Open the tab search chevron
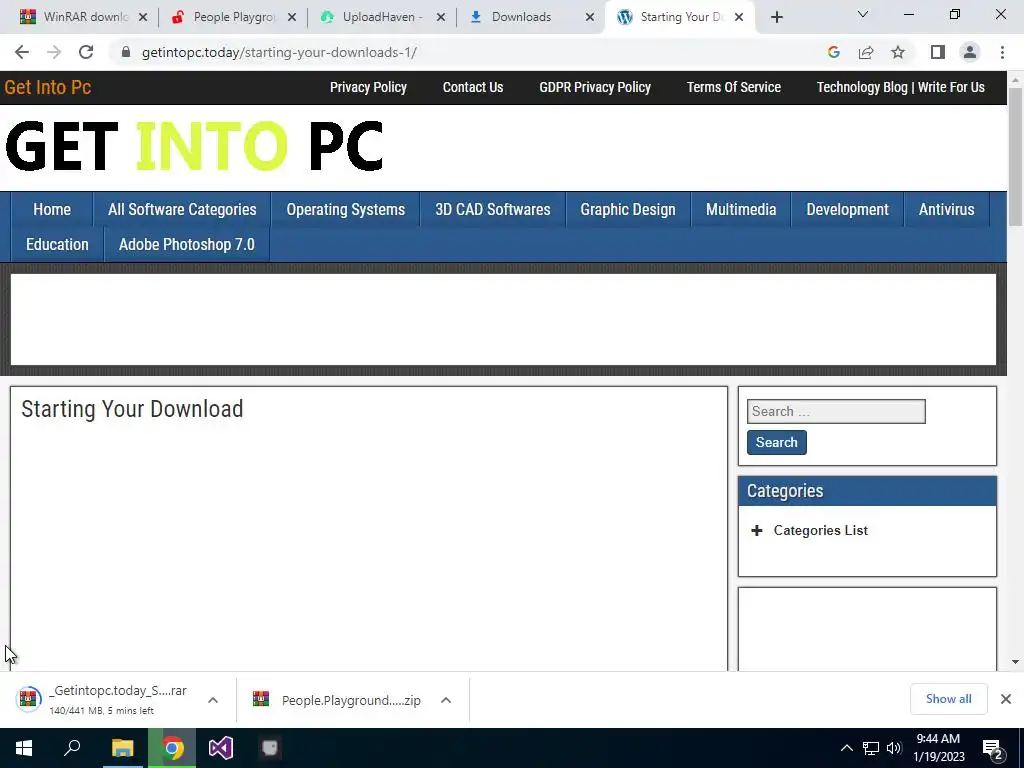Viewport: 1024px width, 768px height. click(x=863, y=14)
